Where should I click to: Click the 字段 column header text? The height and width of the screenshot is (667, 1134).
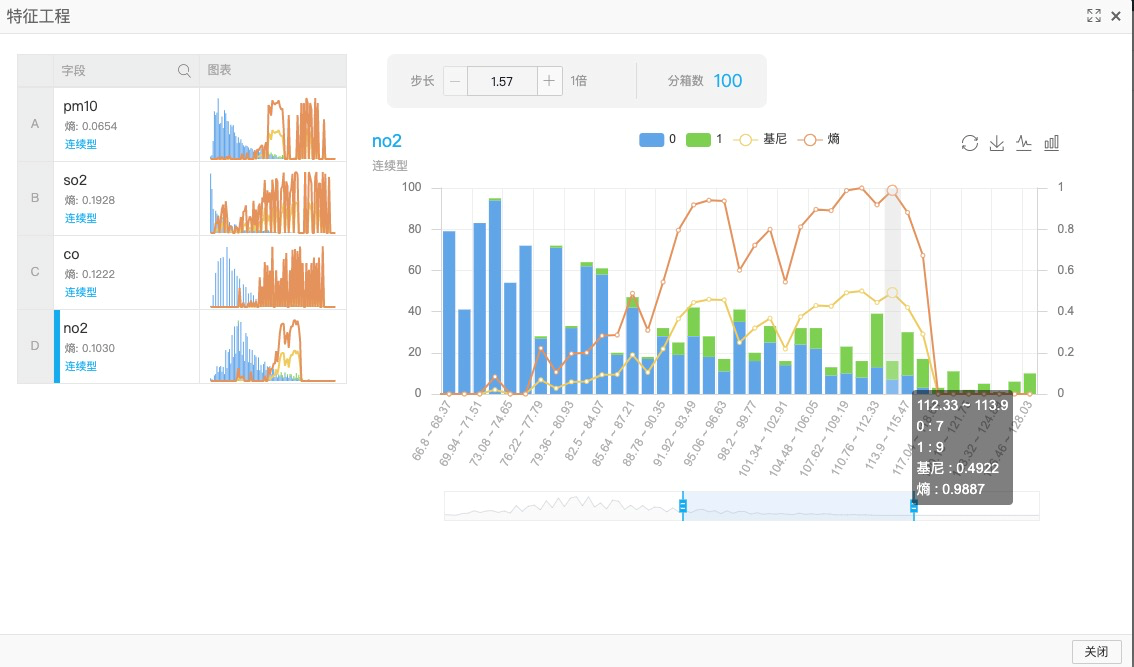point(73,71)
